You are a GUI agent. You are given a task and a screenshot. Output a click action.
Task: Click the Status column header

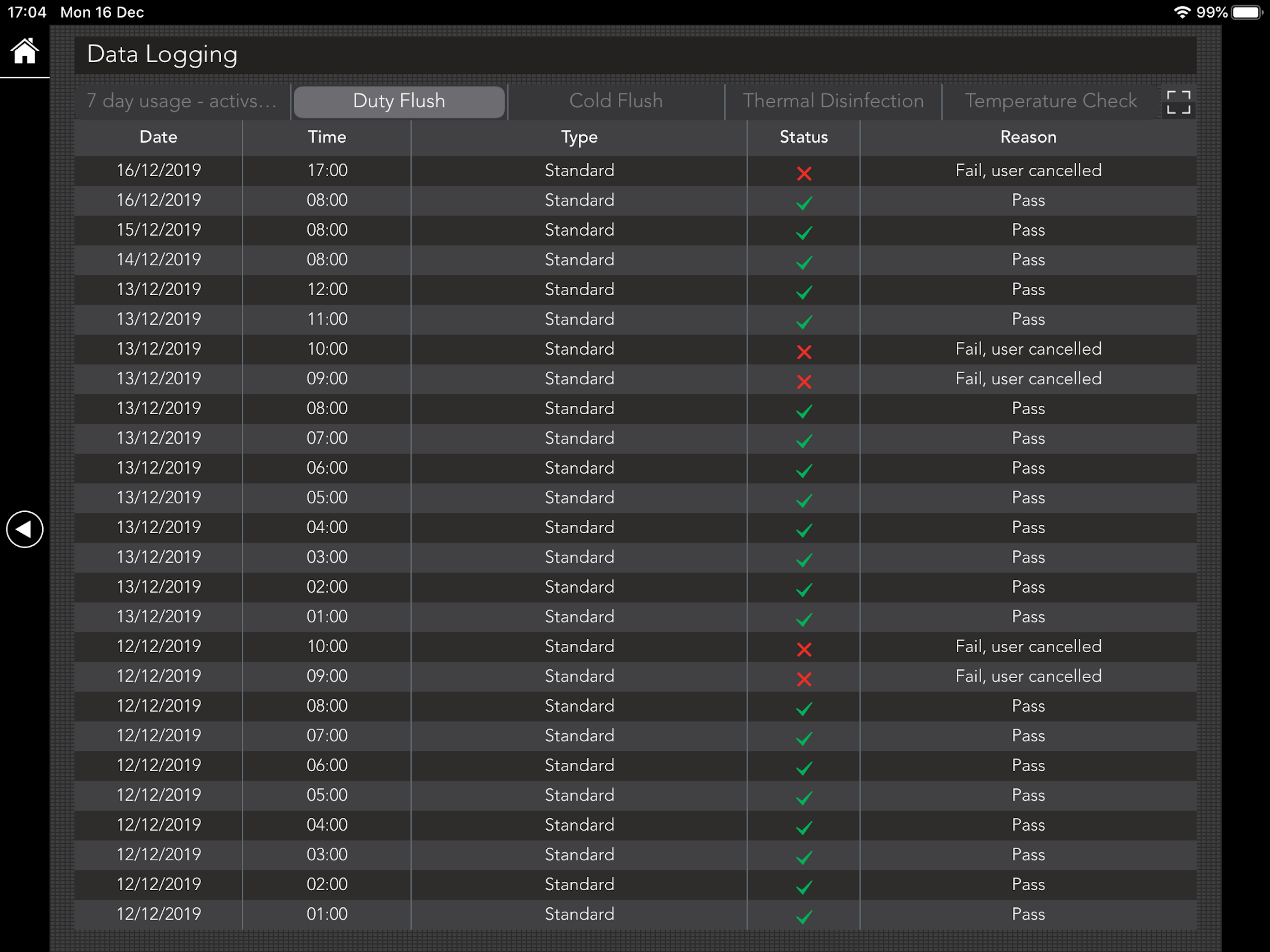[804, 137]
